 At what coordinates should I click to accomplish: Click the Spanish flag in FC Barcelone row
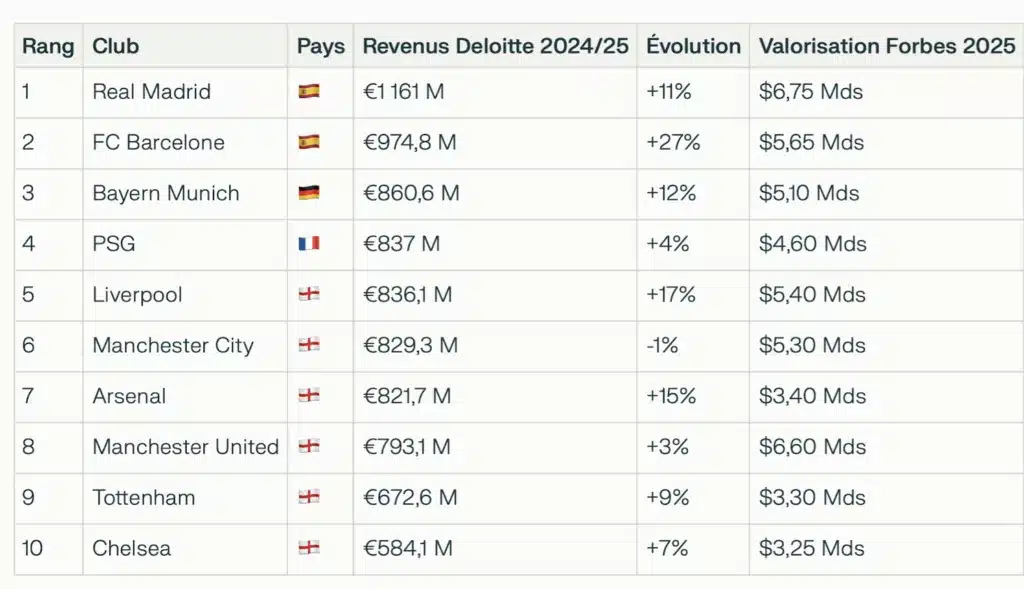click(308, 142)
